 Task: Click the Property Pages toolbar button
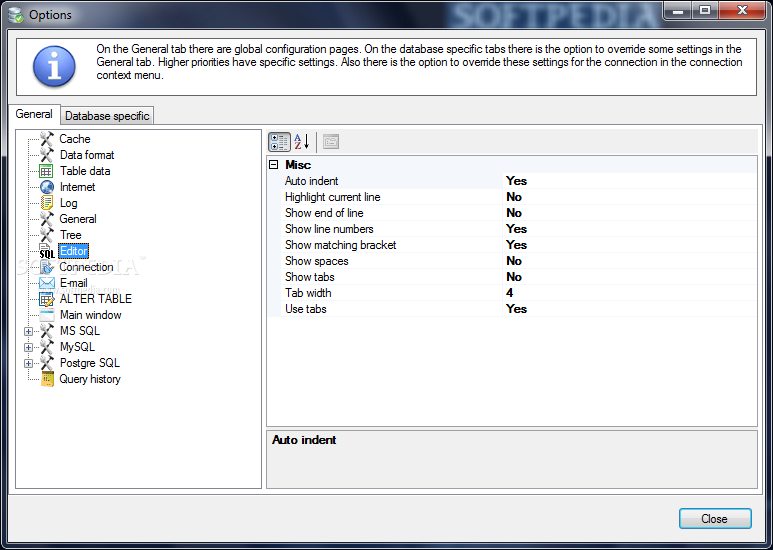331,142
